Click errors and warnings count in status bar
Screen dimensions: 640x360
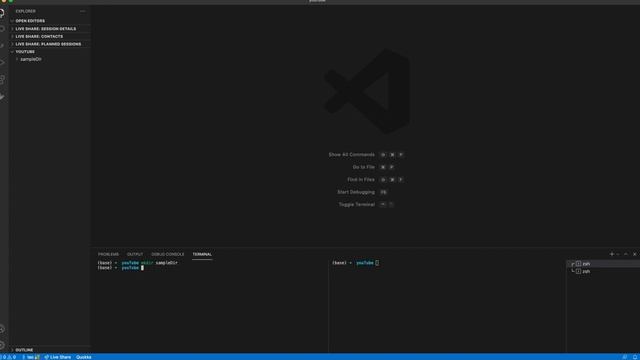click(8, 357)
